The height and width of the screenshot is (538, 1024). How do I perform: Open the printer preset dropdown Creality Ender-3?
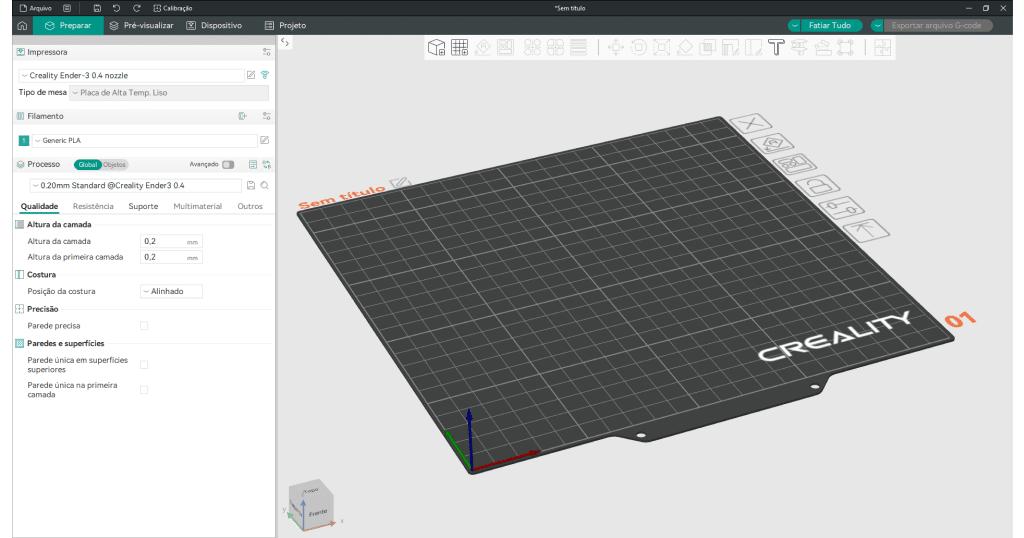[131, 75]
